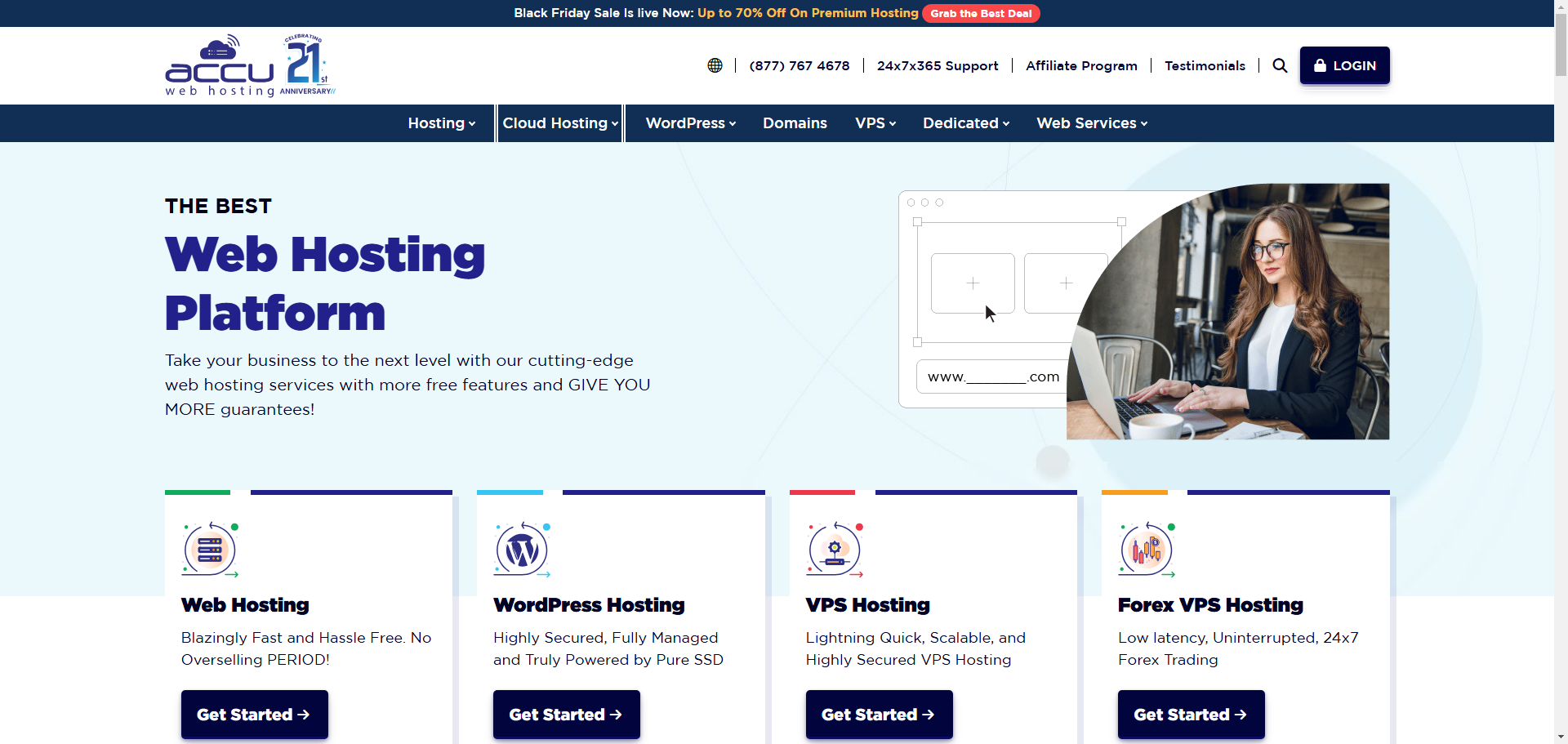Click Get Started under Web Hosting
The height and width of the screenshot is (744, 1568).
tap(255, 715)
